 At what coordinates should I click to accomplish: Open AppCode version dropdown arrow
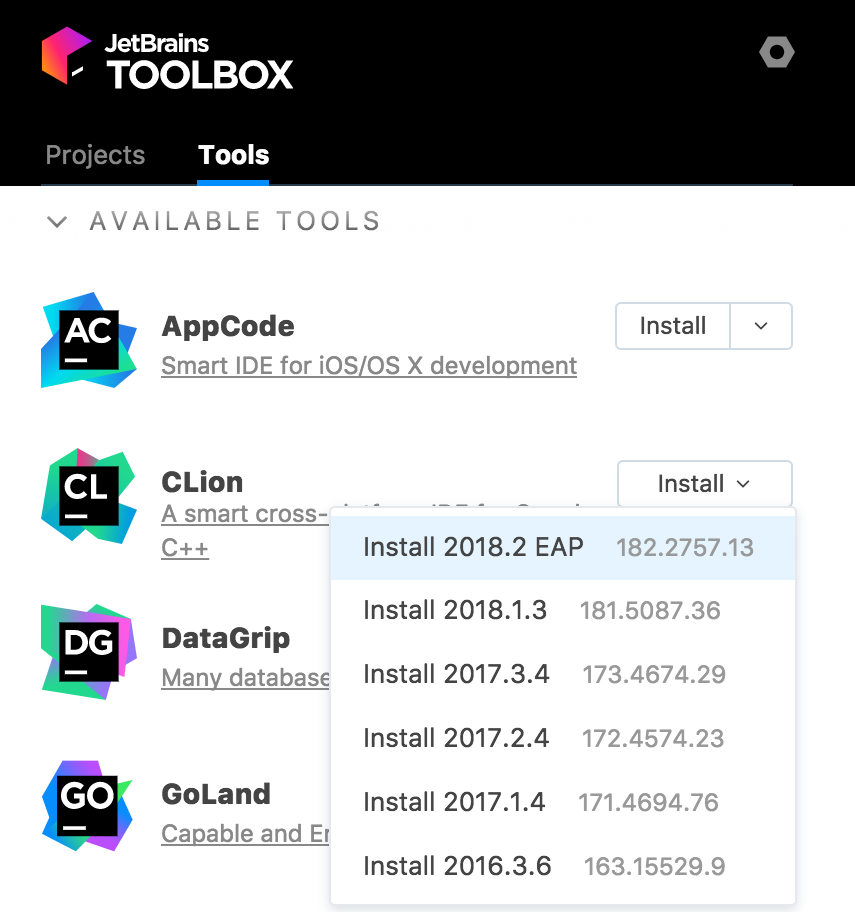(761, 326)
